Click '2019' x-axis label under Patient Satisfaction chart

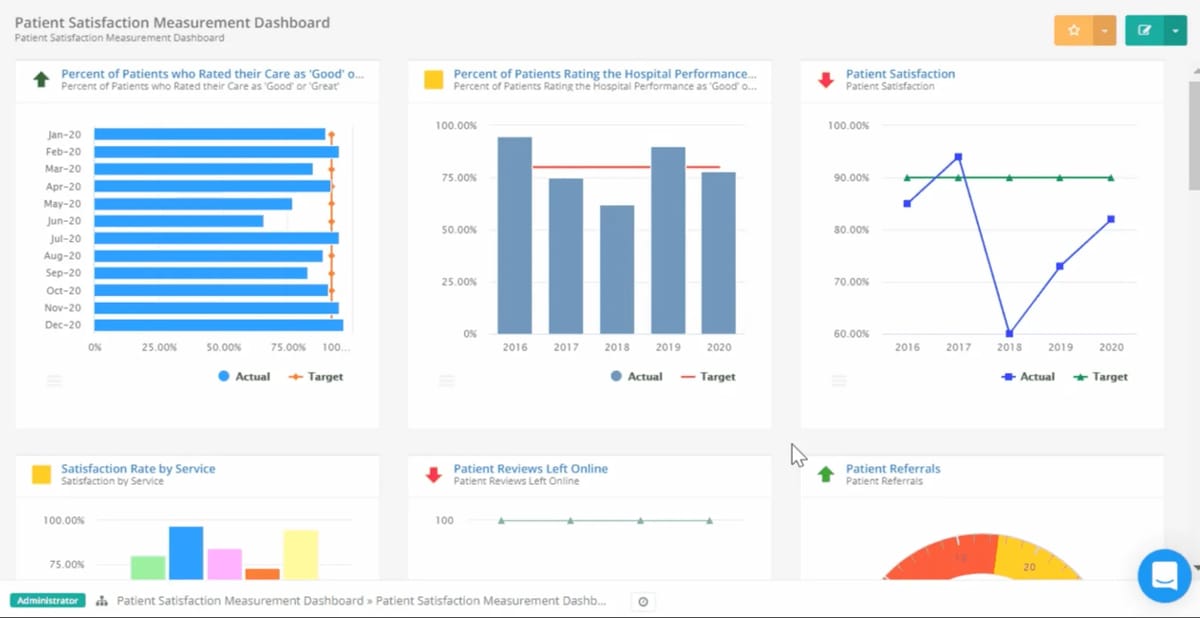tap(1060, 348)
